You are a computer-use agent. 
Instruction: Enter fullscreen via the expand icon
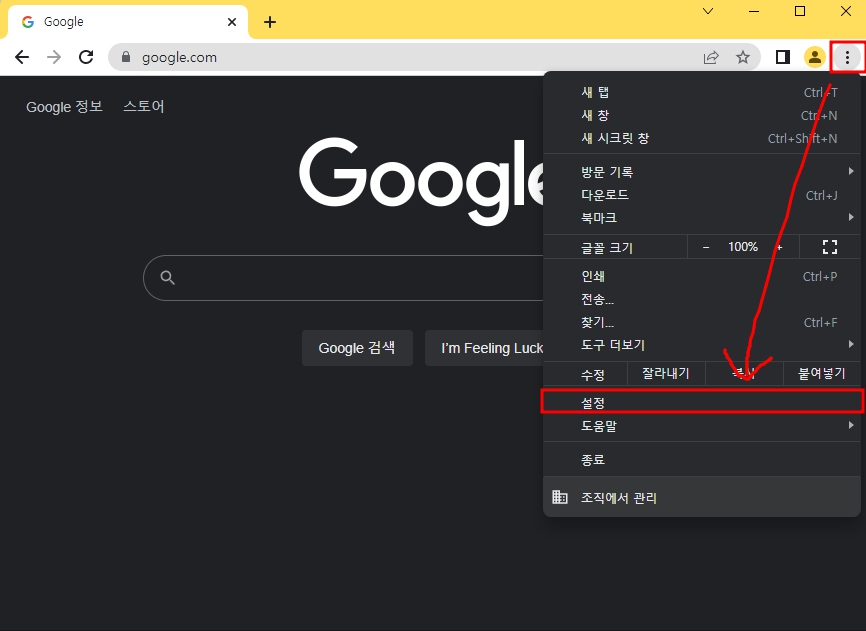click(x=829, y=246)
